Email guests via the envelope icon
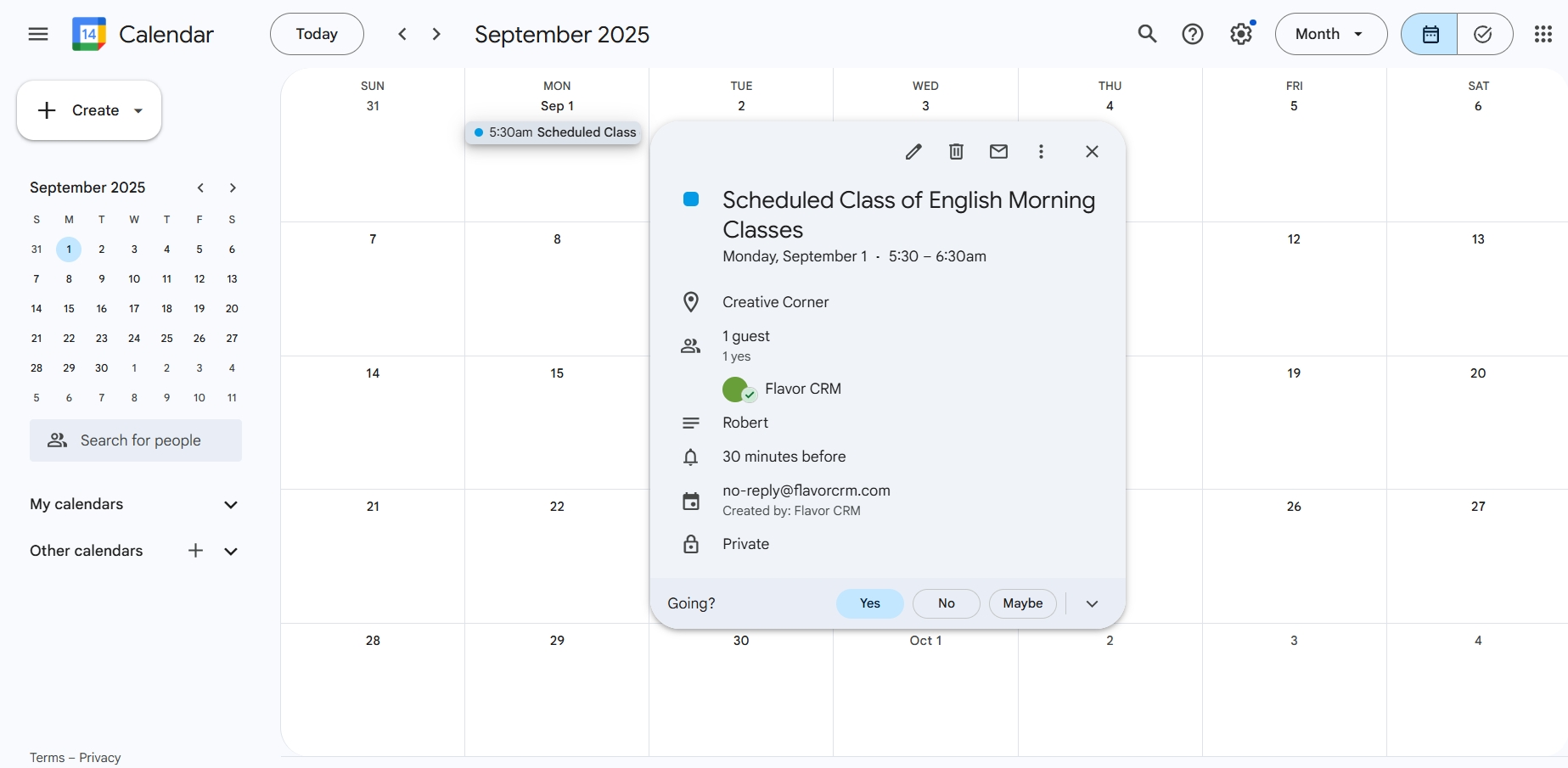The height and width of the screenshot is (768, 1568). coord(998,152)
